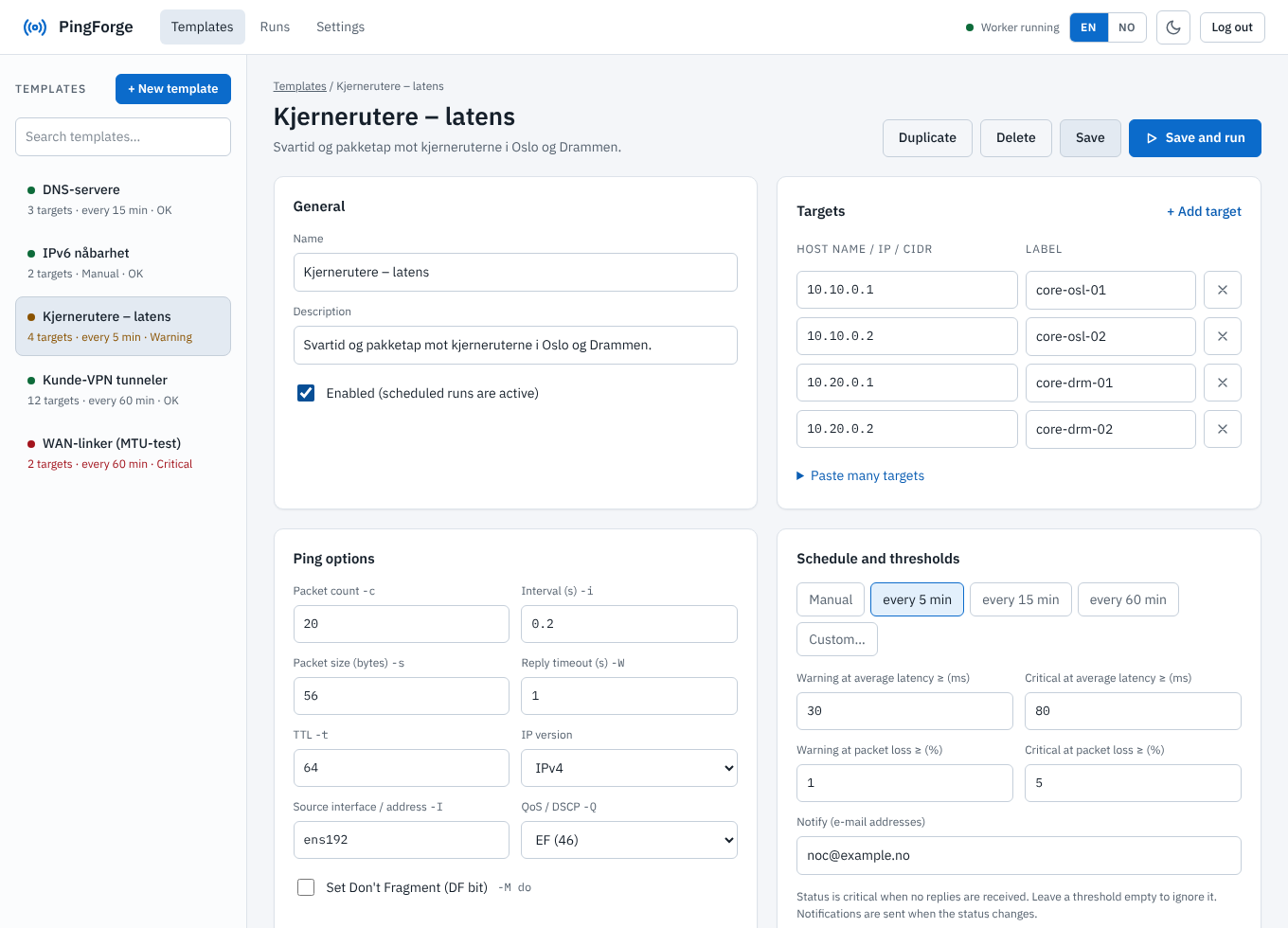Focus the Search templates field

coord(123,136)
